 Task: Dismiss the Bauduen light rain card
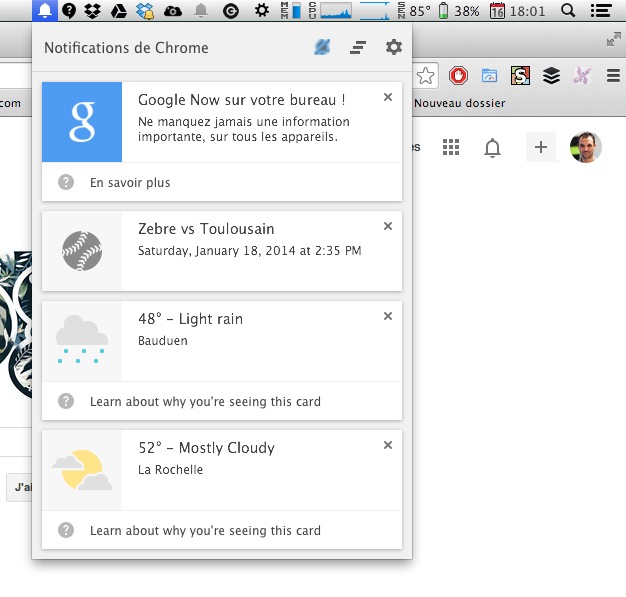coord(388,316)
